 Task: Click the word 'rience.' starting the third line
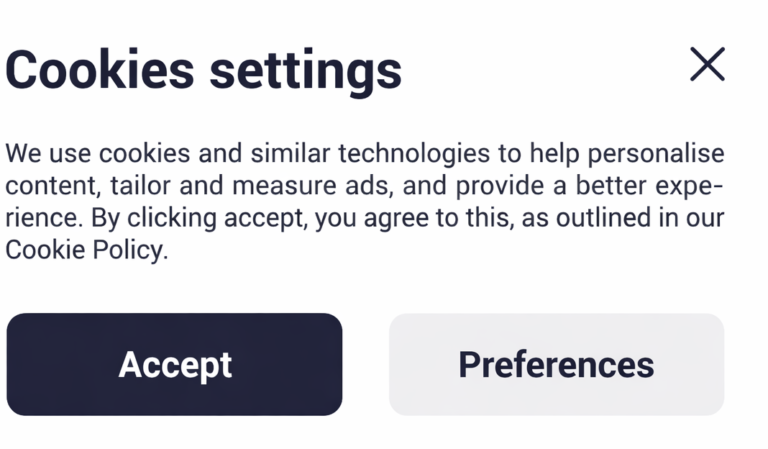(44, 219)
